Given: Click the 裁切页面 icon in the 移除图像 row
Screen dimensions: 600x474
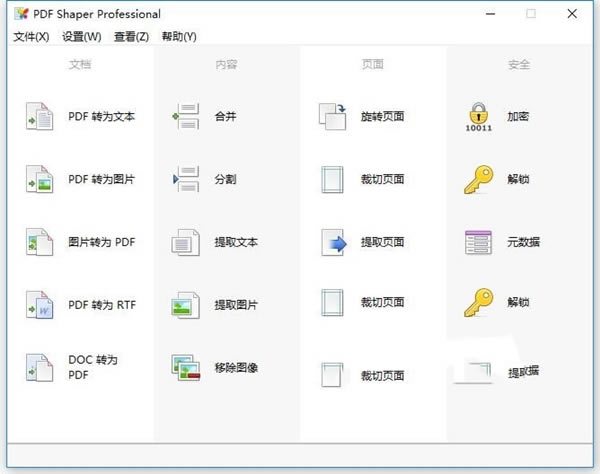Looking at the screenshot, I should tap(332, 375).
